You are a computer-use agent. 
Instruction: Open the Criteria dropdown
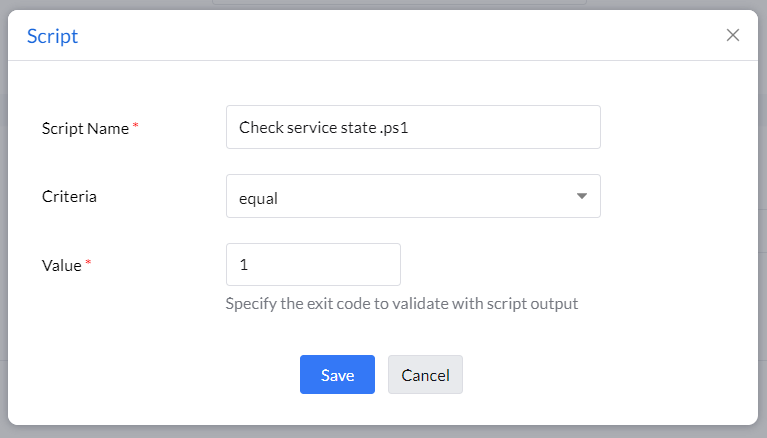413,196
